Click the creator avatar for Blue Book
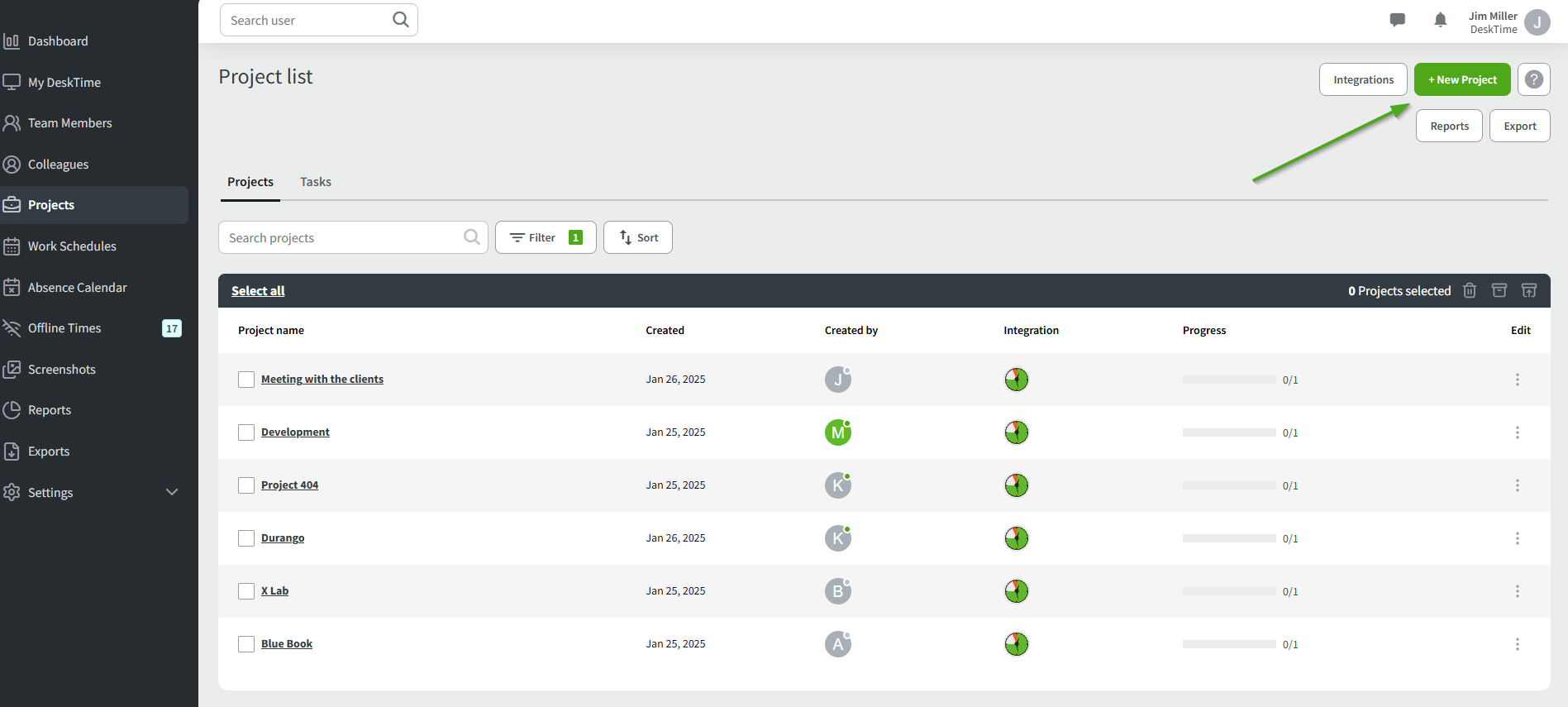 click(x=837, y=644)
